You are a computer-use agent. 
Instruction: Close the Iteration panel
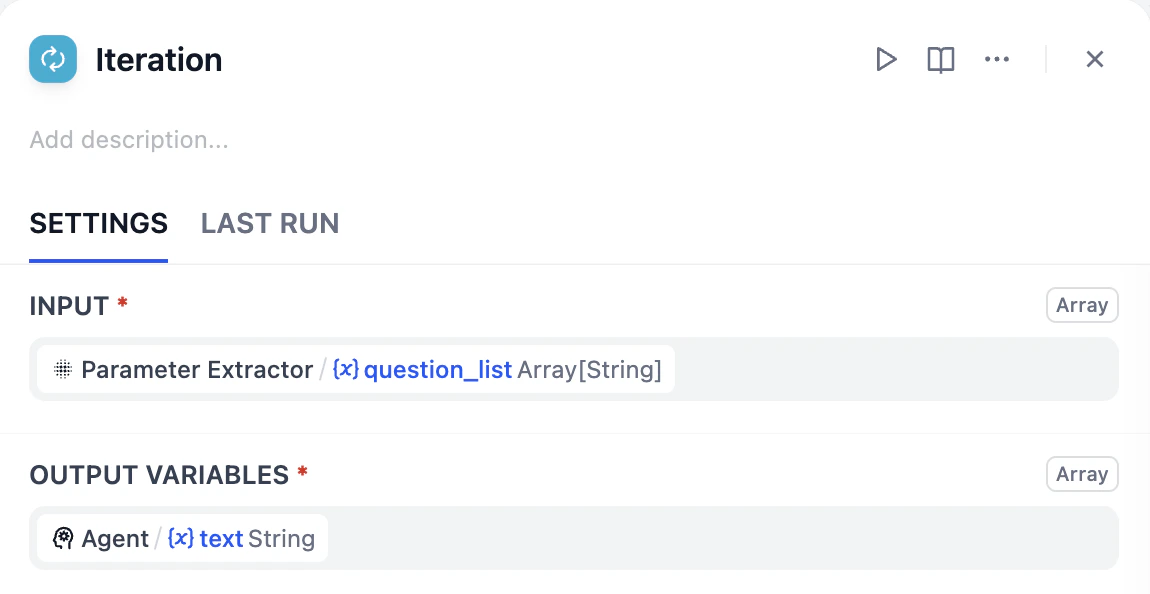(x=1094, y=59)
